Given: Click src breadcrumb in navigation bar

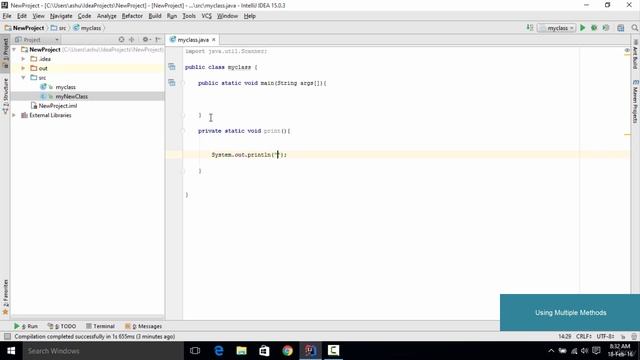Looking at the screenshot, I should 58,28.
